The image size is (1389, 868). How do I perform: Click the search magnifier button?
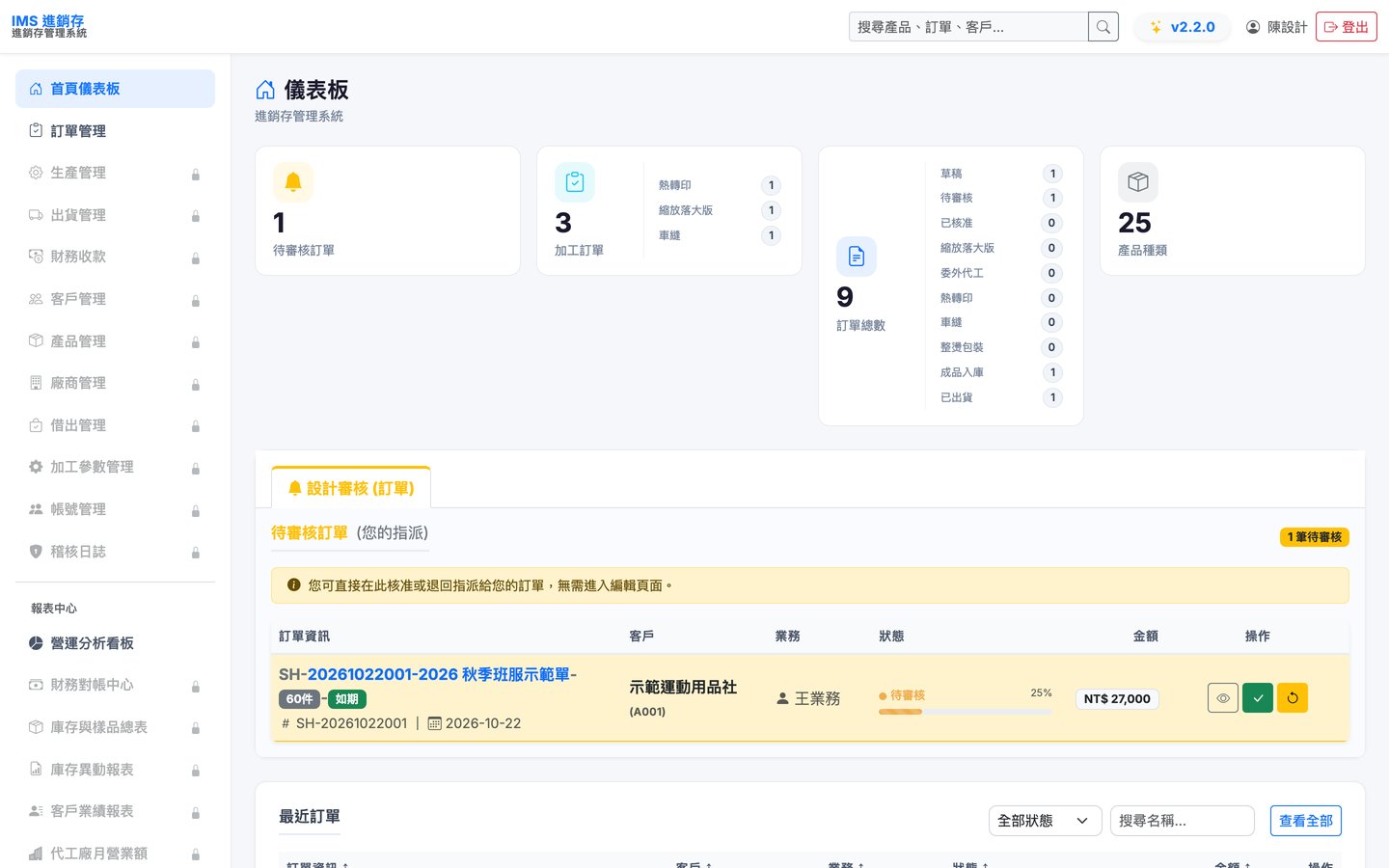pyautogui.click(x=1103, y=27)
